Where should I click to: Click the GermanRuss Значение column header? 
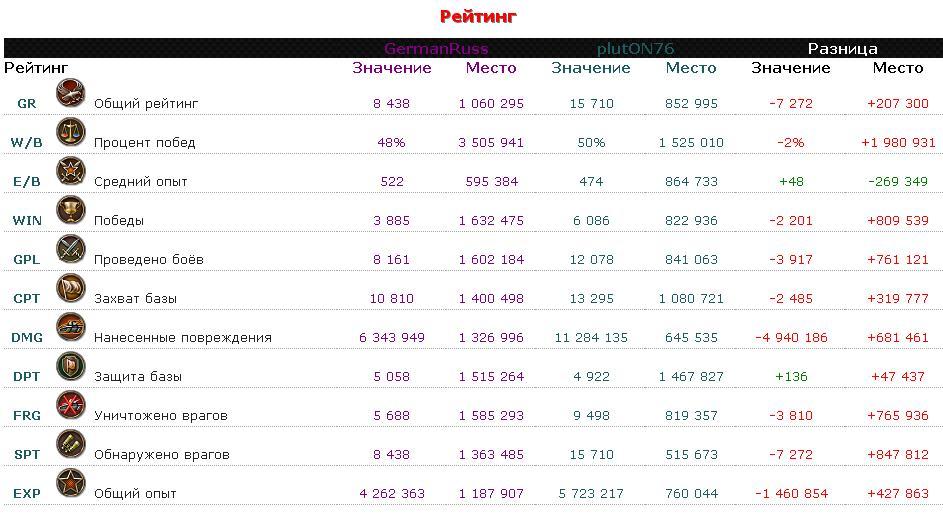tap(392, 68)
